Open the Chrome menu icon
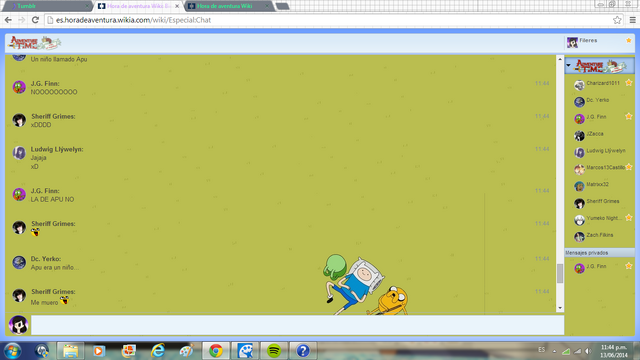 [x=633, y=20]
